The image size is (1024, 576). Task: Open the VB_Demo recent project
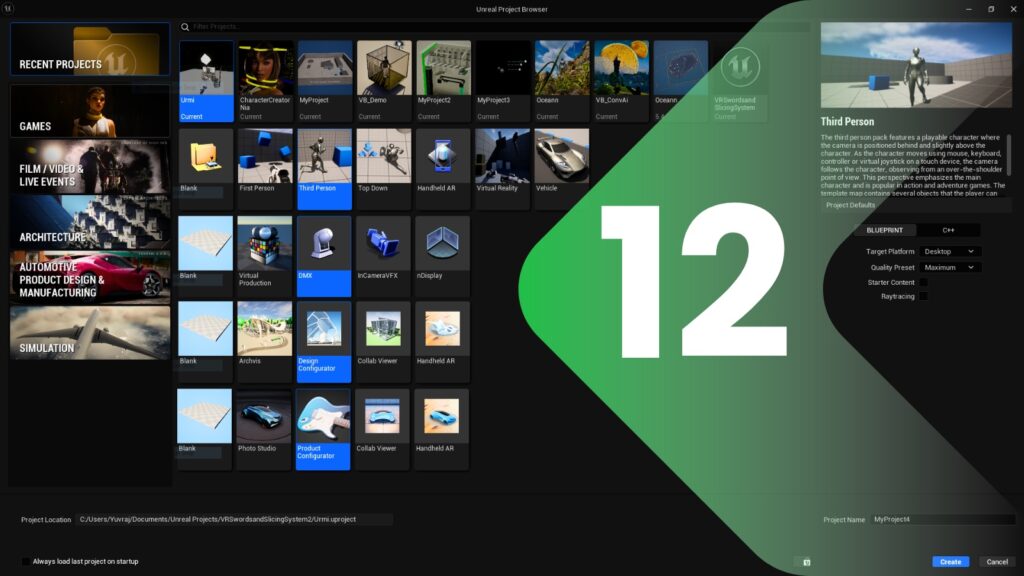(x=384, y=81)
